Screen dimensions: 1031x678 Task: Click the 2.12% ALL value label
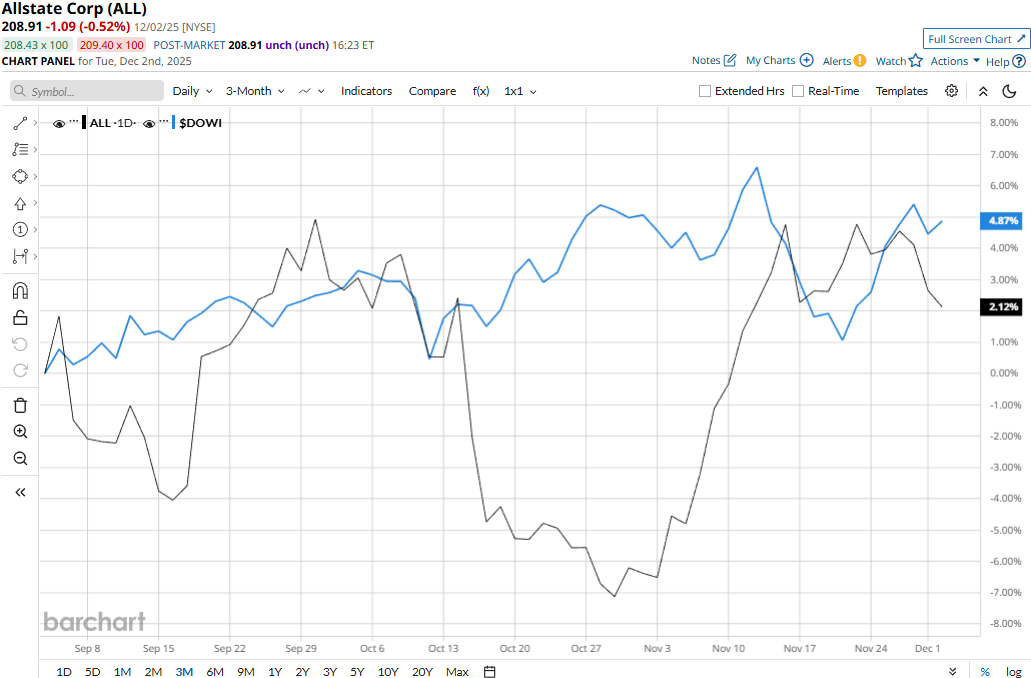coord(1003,306)
